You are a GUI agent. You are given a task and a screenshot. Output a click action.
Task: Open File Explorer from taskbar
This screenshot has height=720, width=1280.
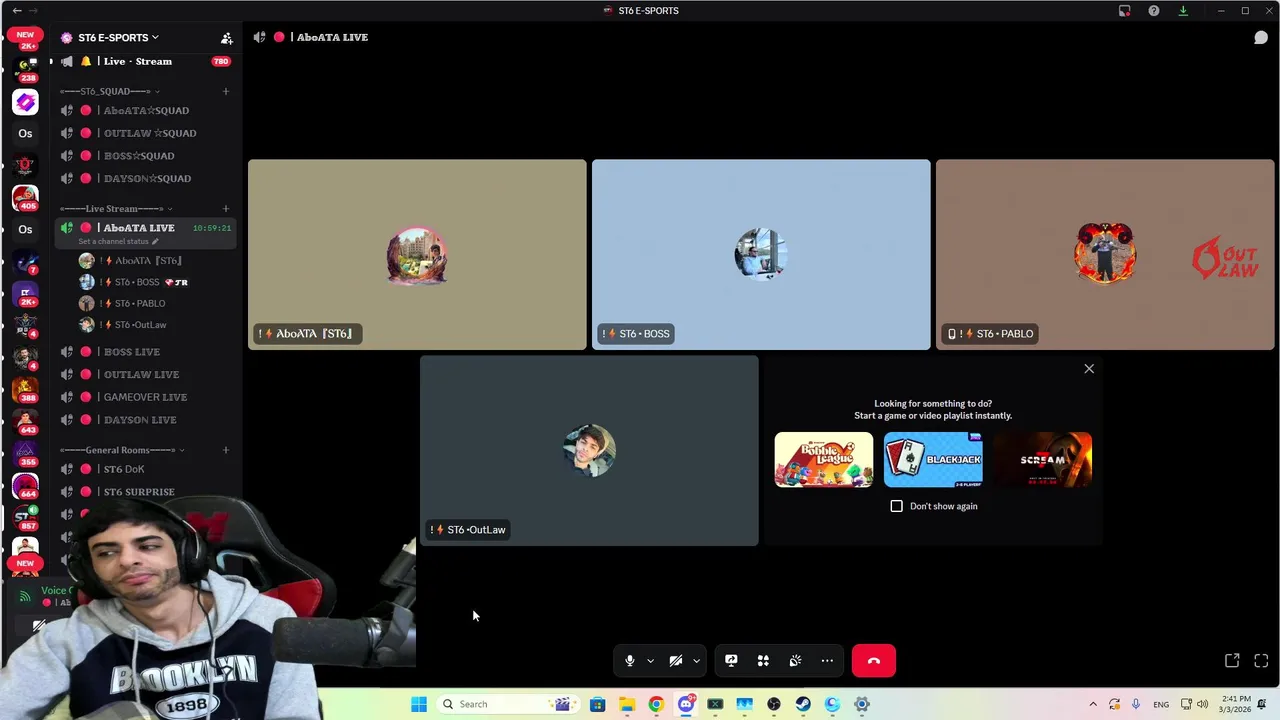pyautogui.click(x=627, y=704)
